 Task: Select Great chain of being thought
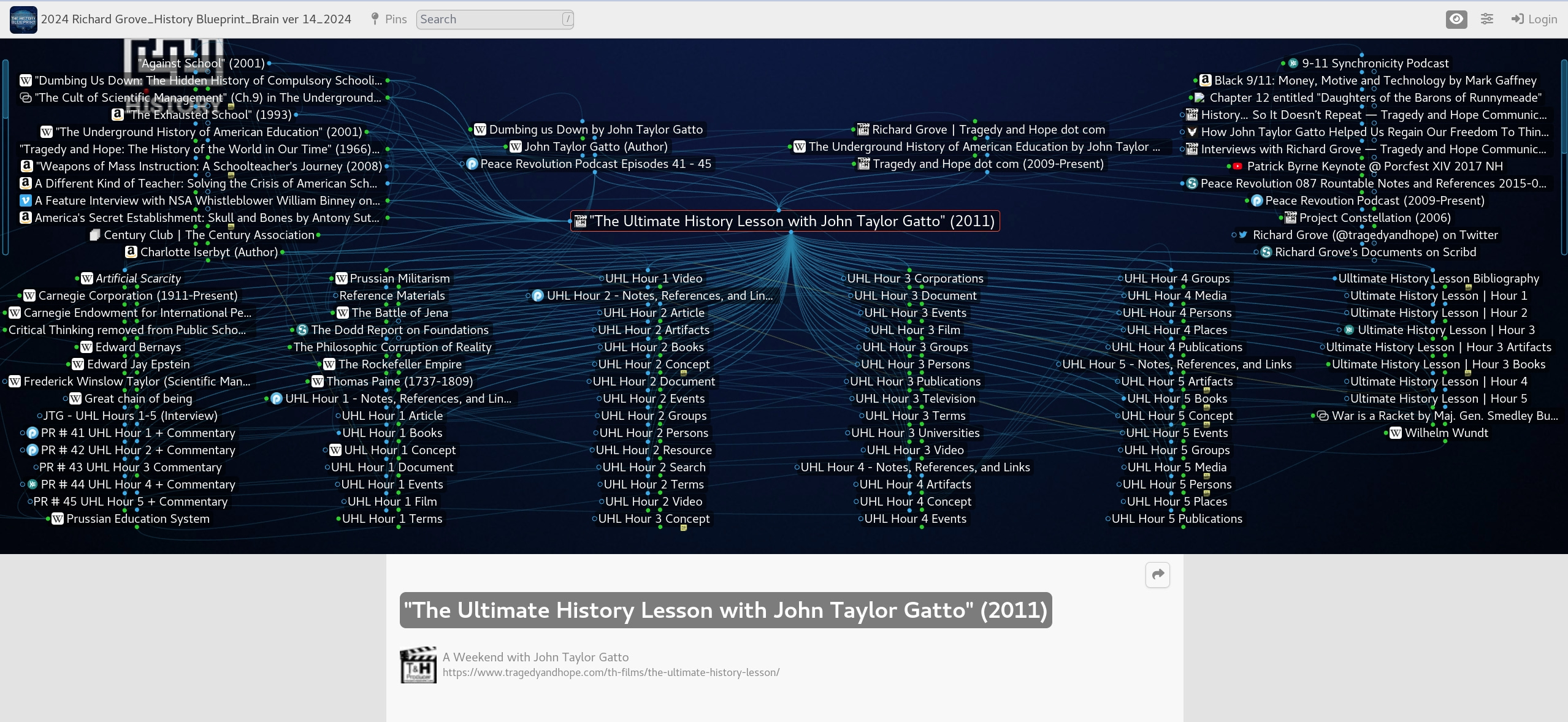point(138,398)
